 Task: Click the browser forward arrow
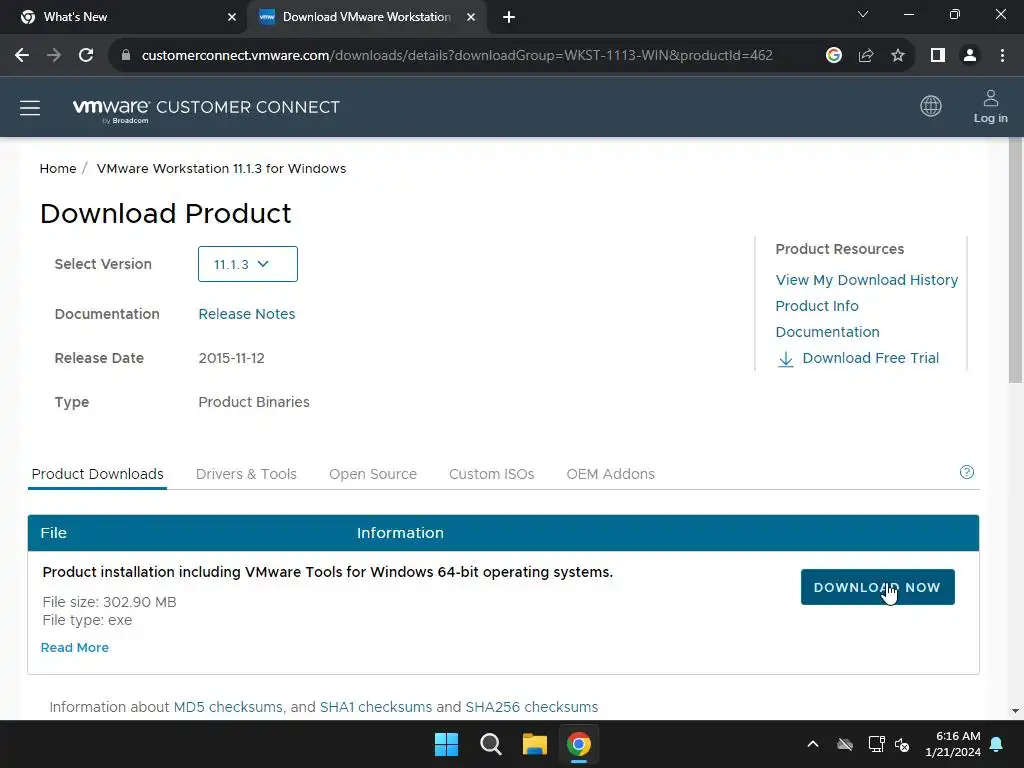click(x=54, y=56)
